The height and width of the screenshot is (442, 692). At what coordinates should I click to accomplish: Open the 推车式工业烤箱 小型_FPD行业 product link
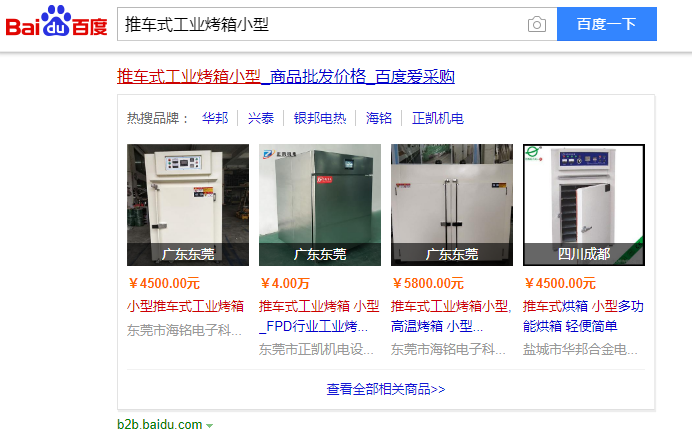[x=319, y=316]
